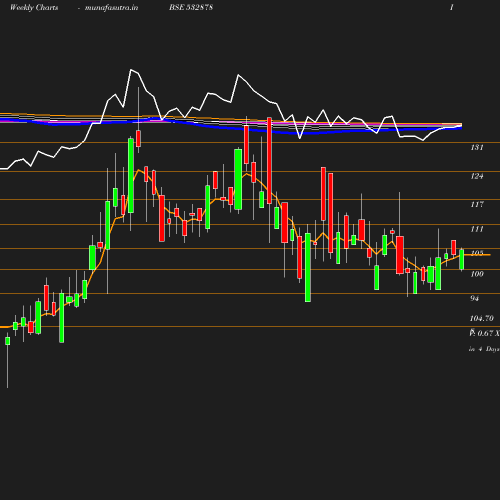The width and height of the screenshot is (500, 500).
Task: Click the 'in 4 Days' text
Action: point(484,349)
